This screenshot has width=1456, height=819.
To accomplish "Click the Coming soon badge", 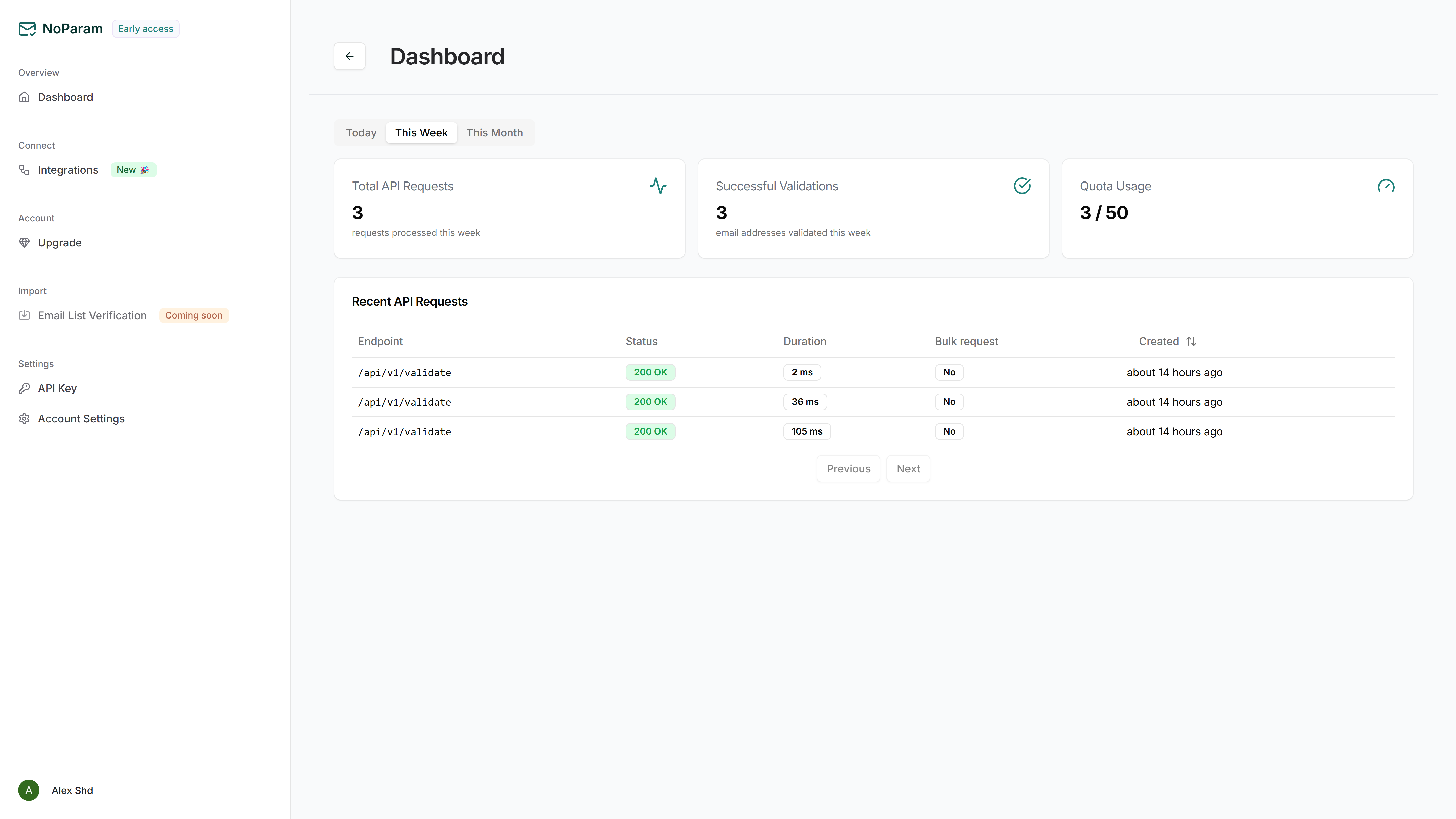I will tap(194, 315).
